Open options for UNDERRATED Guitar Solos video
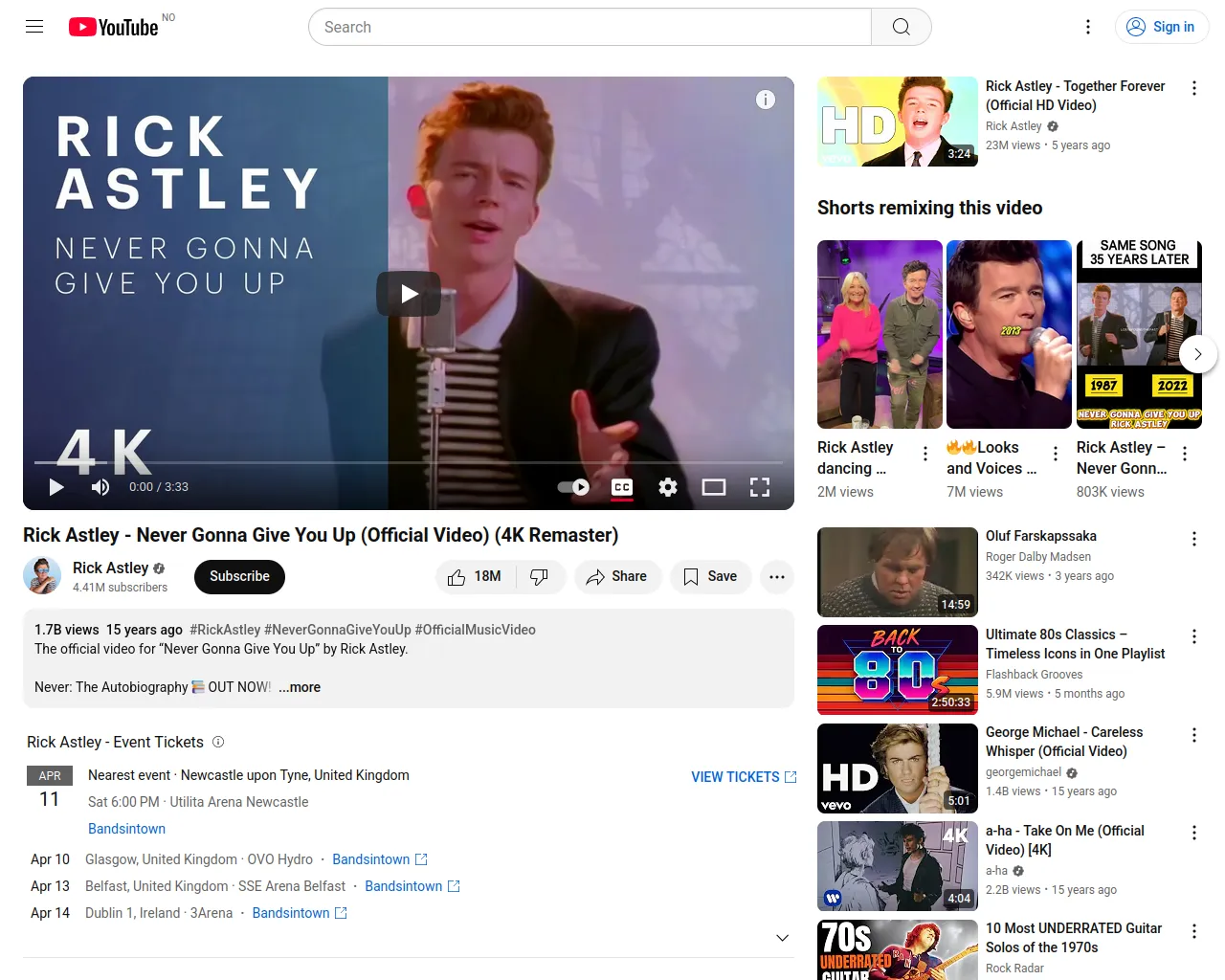Viewport: 1225px width, 980px height. click(1194, 931)
